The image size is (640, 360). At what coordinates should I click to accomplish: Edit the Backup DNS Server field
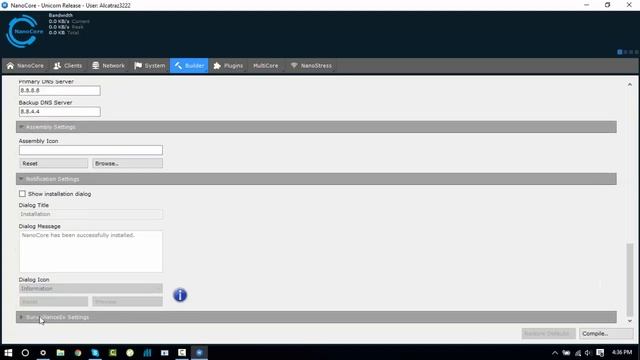coord(60,112)
